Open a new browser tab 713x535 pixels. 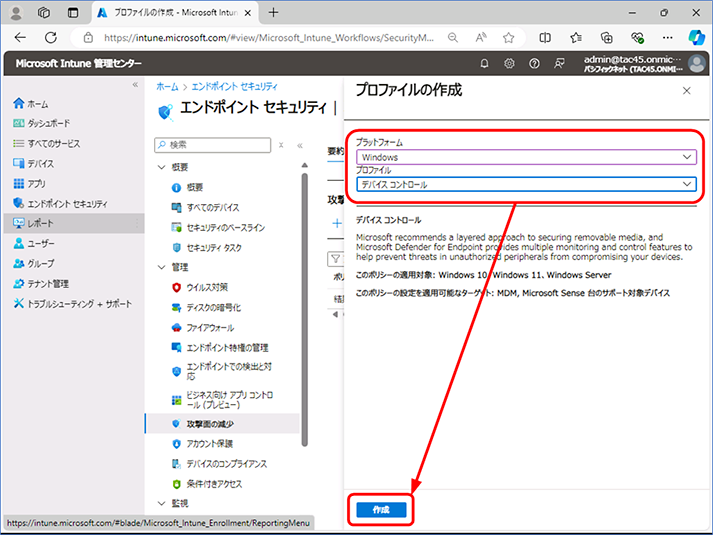(273, 13)
